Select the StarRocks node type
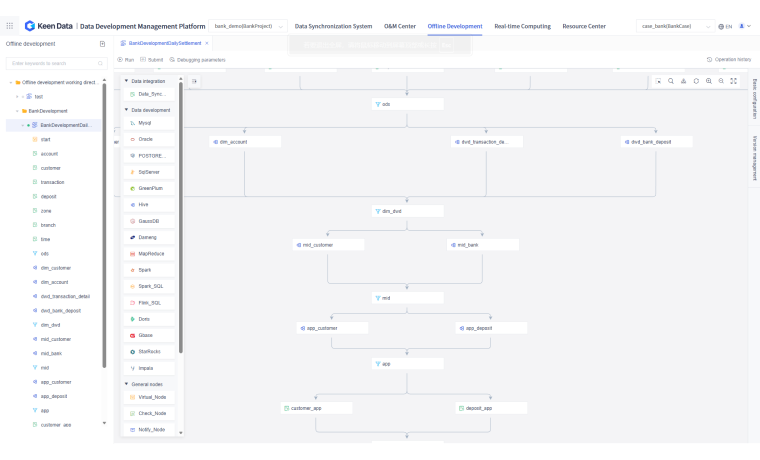This screenshot has height=460, width=760. (x=148, y=352)
